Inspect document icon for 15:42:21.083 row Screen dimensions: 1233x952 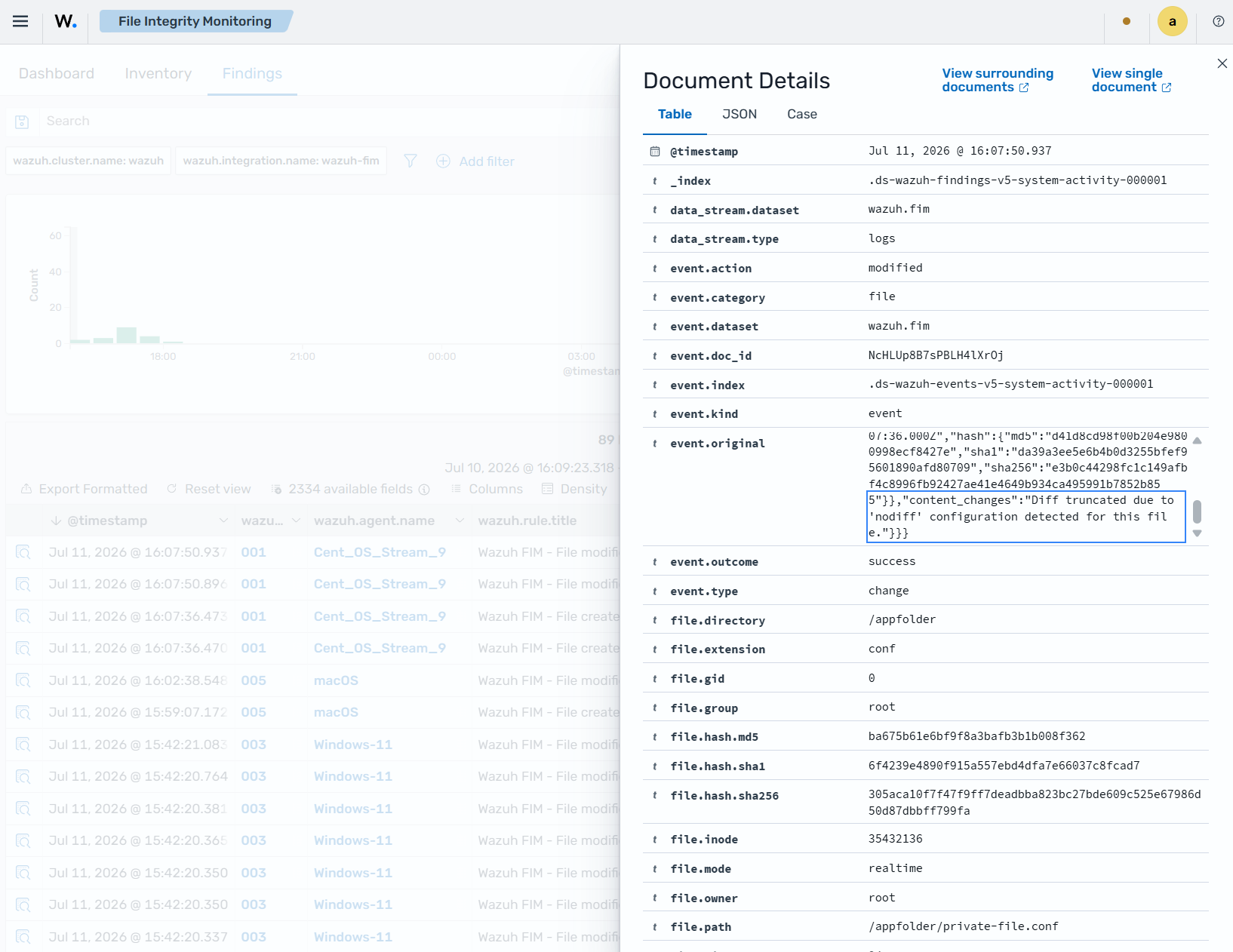click(23, 745)
